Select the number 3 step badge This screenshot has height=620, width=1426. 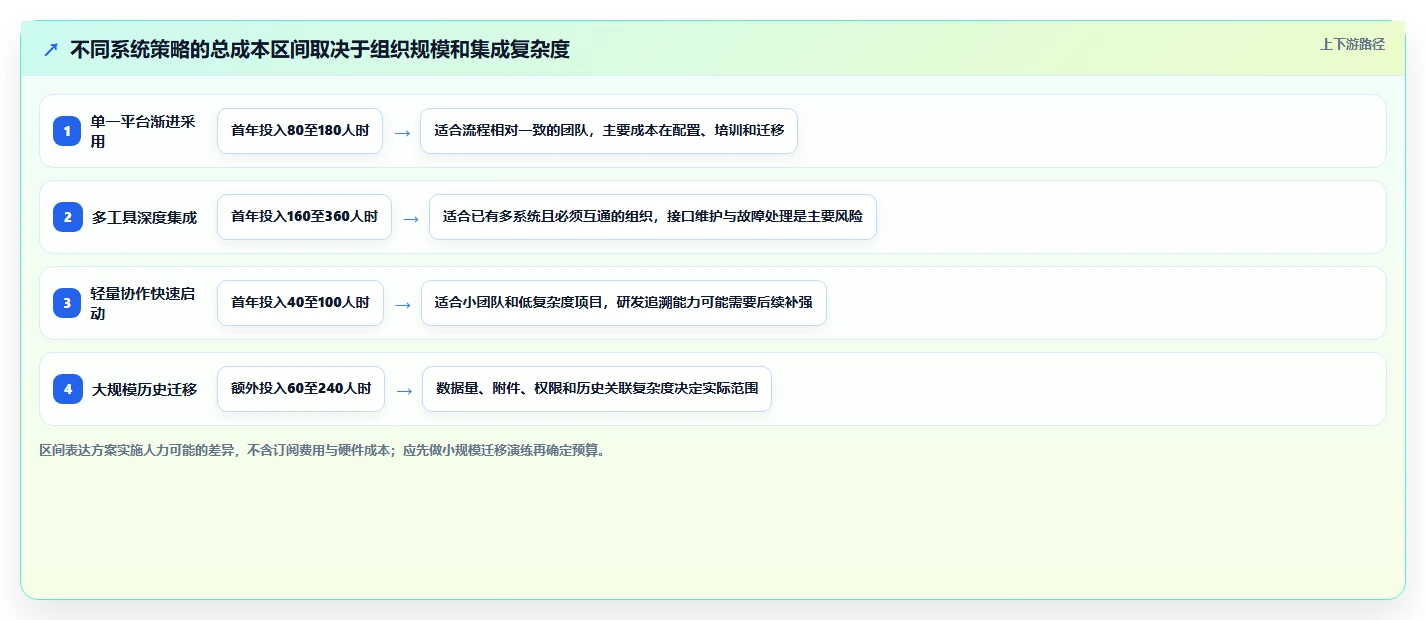tap(68, 303)
